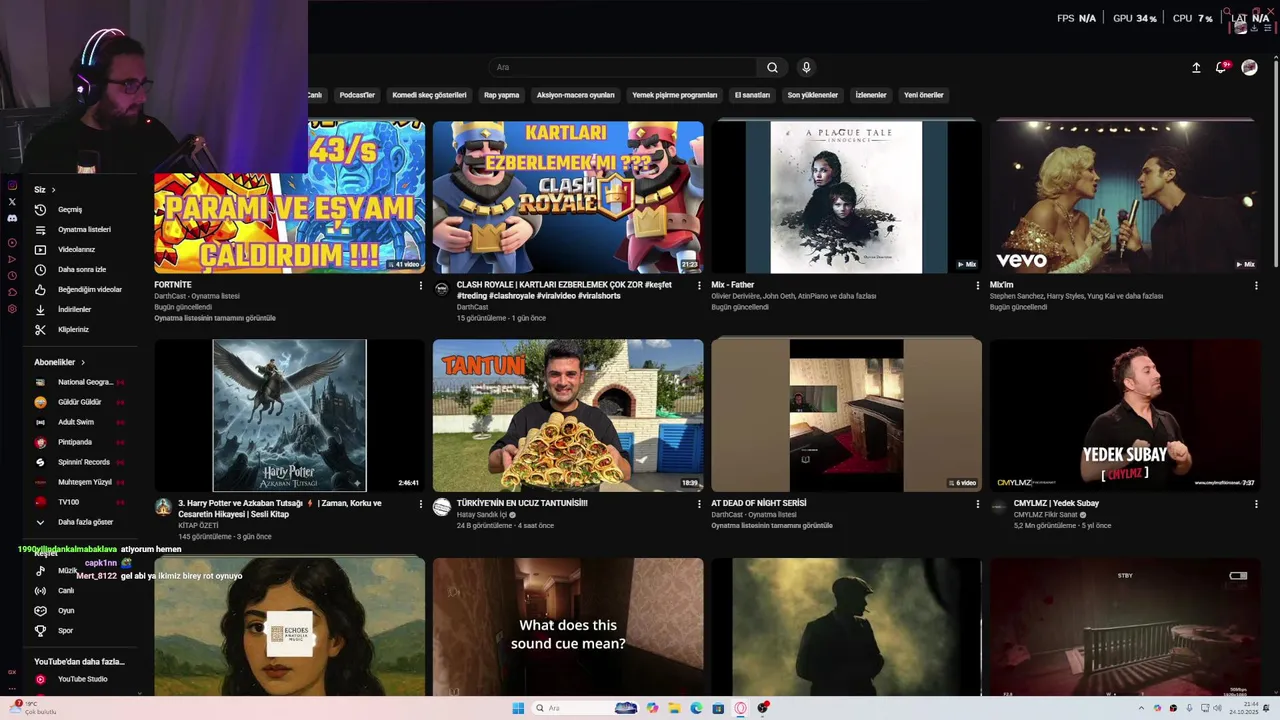Viewport: 1280px width, 720px height.
Task: Start voice search with the microphone icon
Action: [x=806, y=67]
